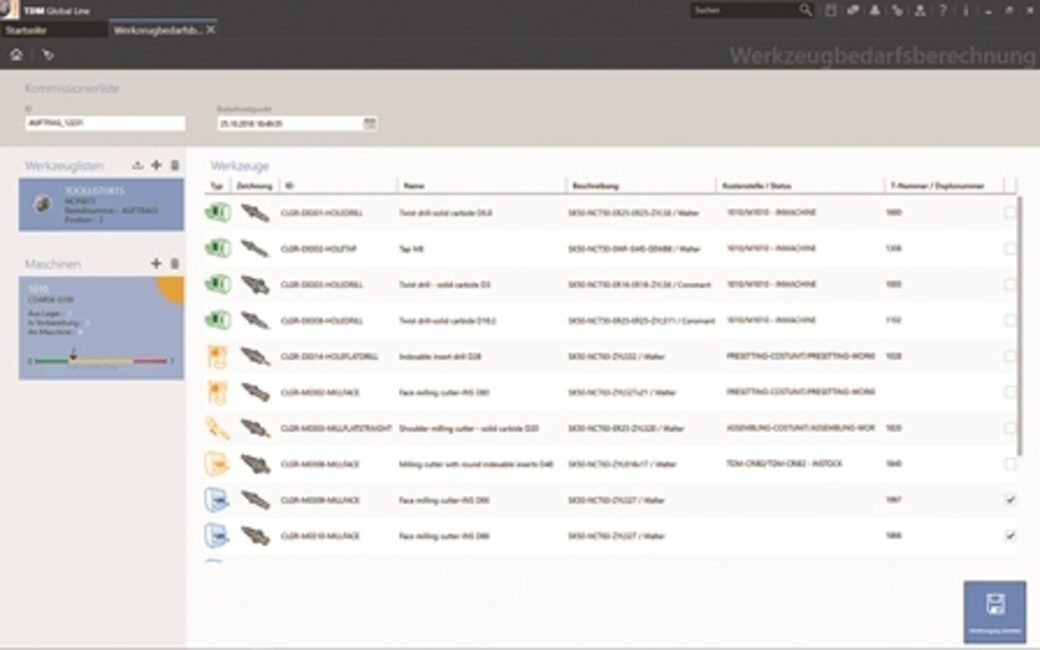This screenshot has height=650, width=1040.
Task: Click the home icon in the toolbar
Action: (16, 55)
